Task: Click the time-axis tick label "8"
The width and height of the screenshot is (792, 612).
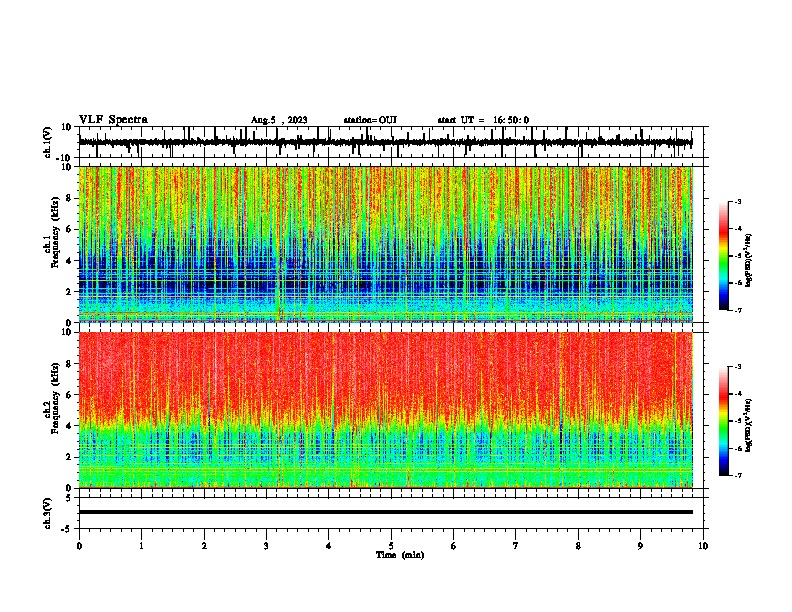Action: [x=578, y=546]
